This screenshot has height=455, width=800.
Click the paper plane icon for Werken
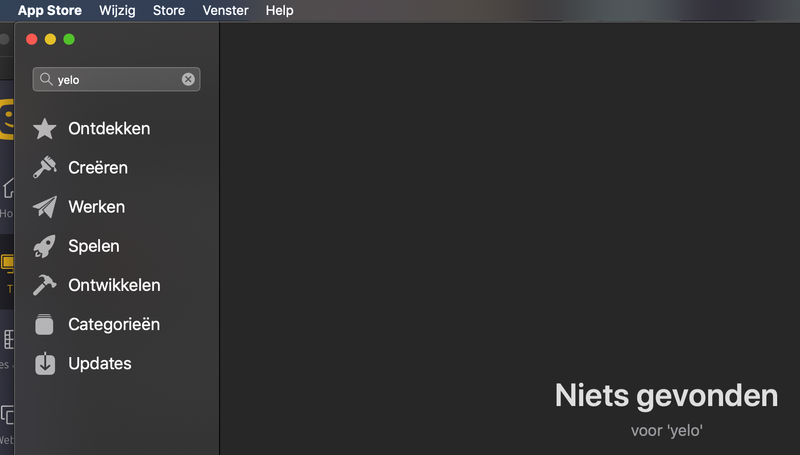point(44,207)
